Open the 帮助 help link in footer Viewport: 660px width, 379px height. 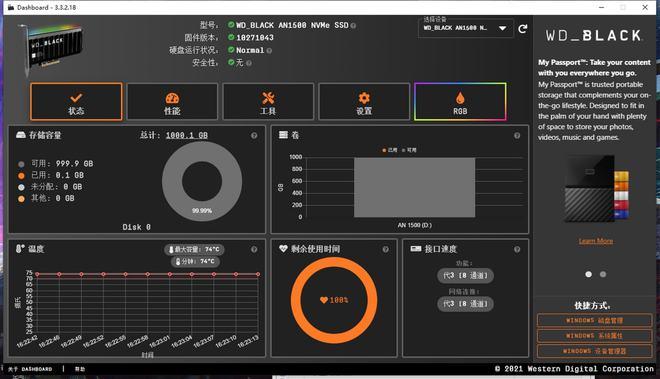click(x=80, y=369)
